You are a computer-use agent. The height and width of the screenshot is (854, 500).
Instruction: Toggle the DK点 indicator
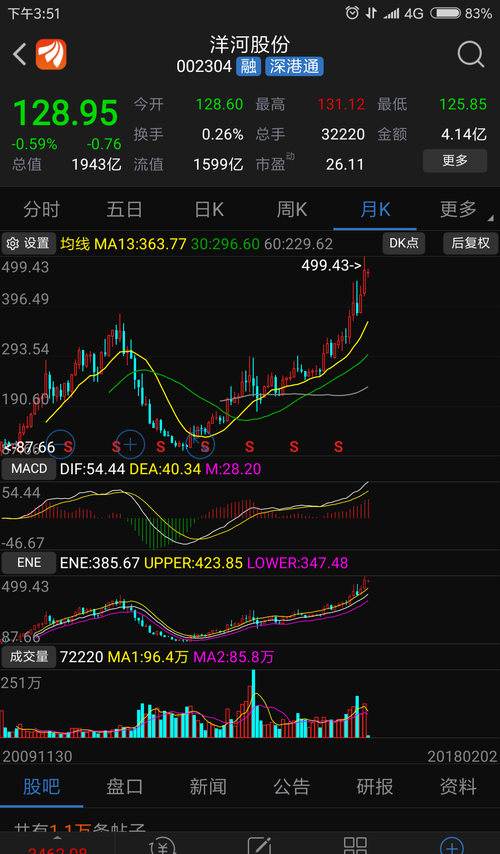[x=404, y=243]
